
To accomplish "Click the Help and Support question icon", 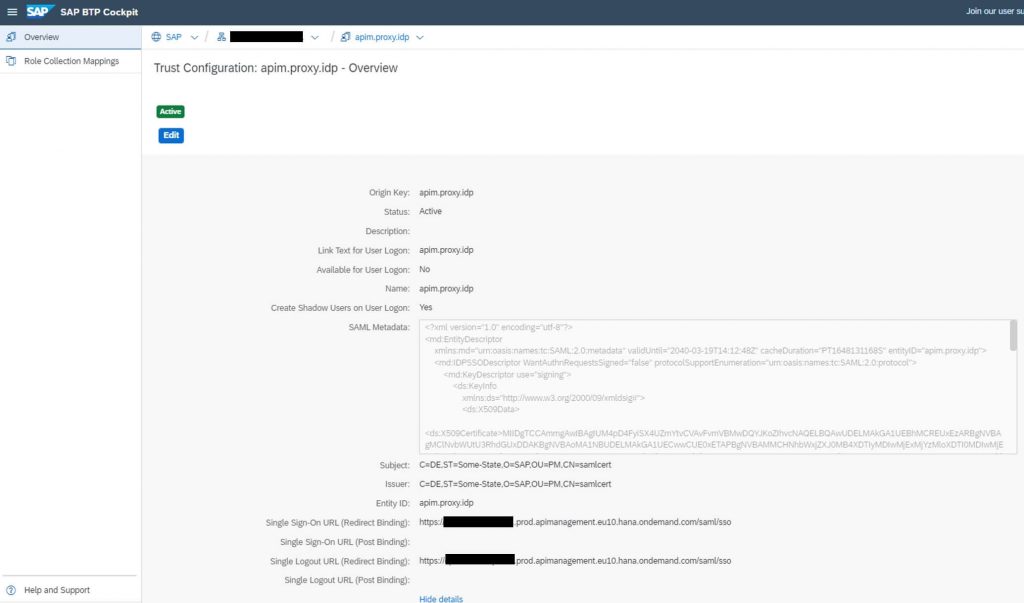I will (11, 590).
